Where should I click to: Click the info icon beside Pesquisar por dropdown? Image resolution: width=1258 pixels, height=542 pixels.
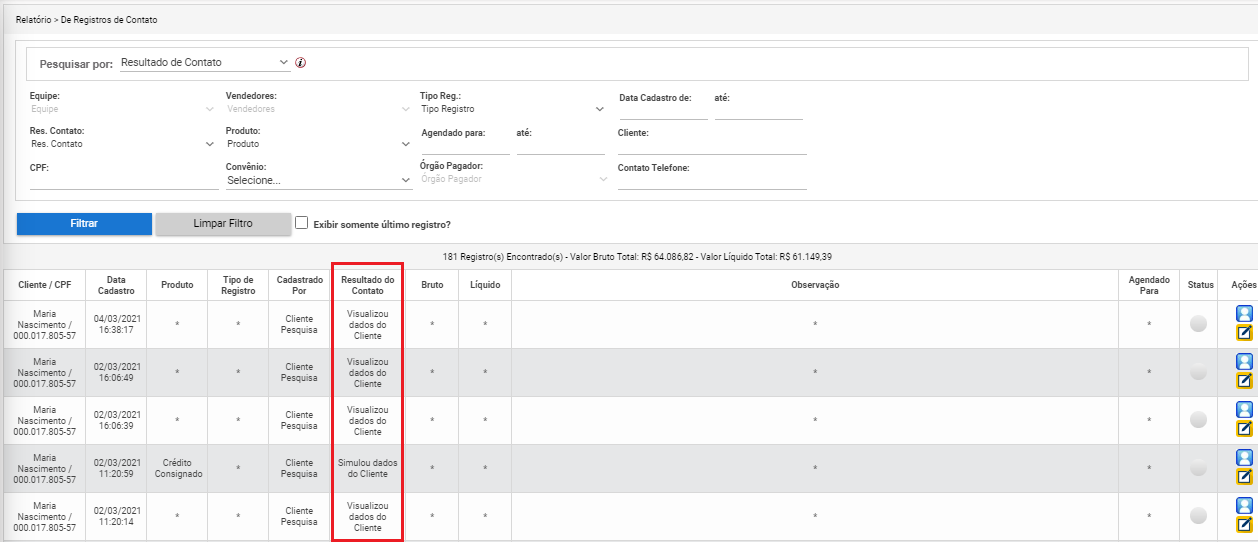pyautogui.click(x=301, y=63)
